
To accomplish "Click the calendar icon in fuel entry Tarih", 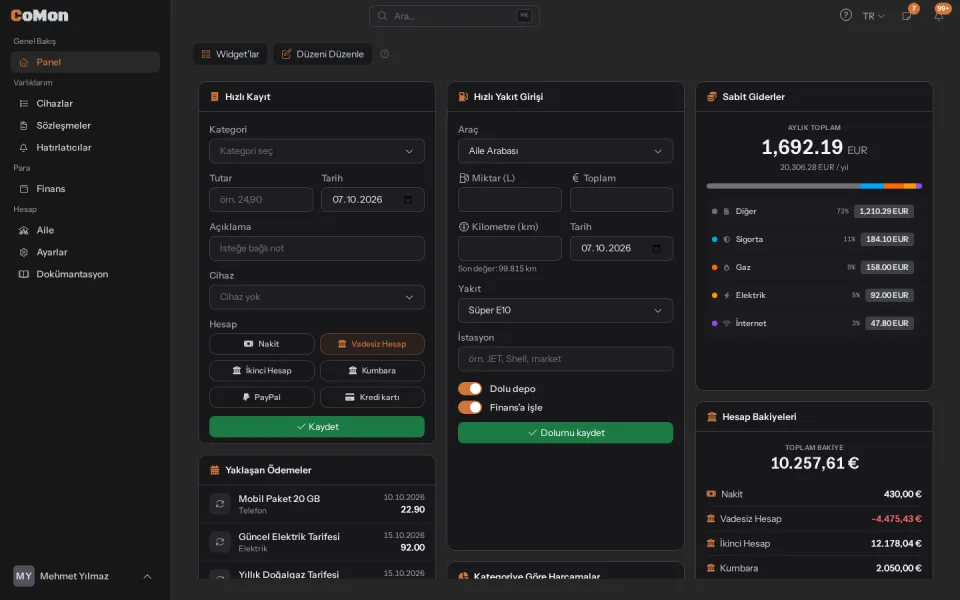I will (x=656, y=248).
